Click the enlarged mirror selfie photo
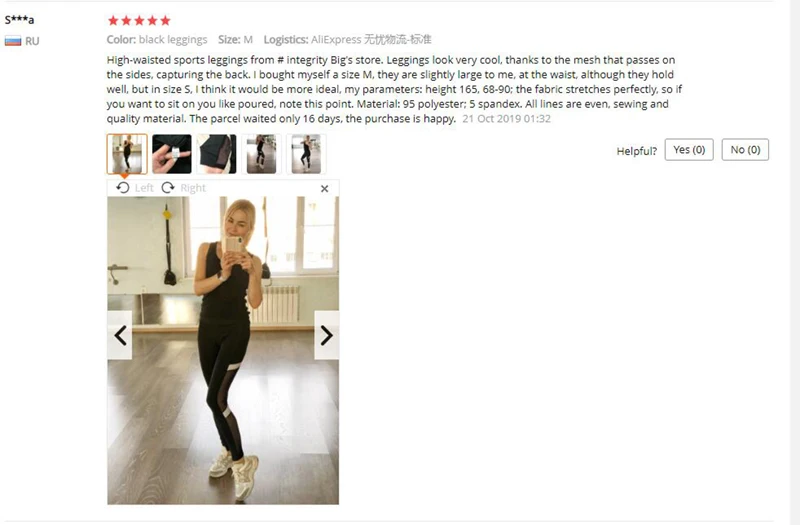This screenshot has height=525, width=800. tap(223, 351)
